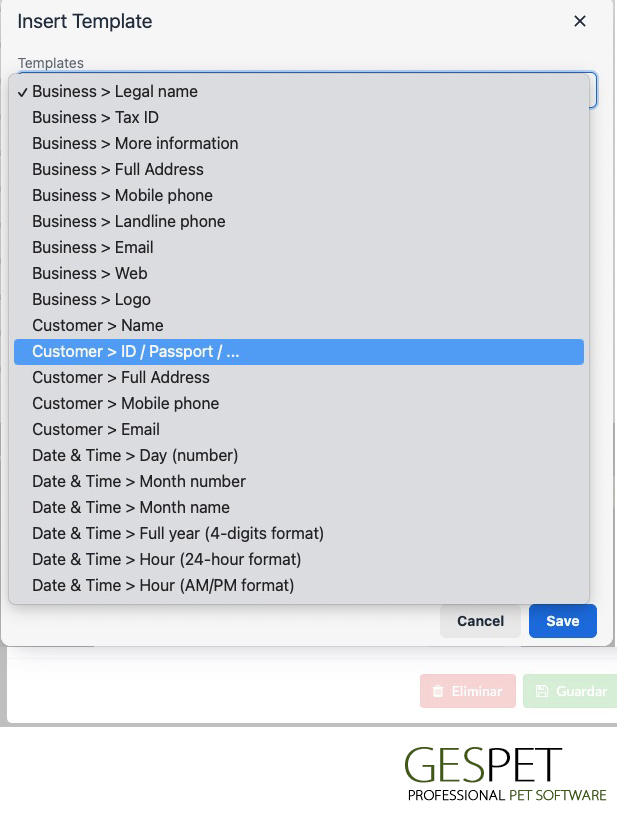The image size is (617, 820).
Task: Pick Customer > Full Address entry
Action: coord(299,378)
